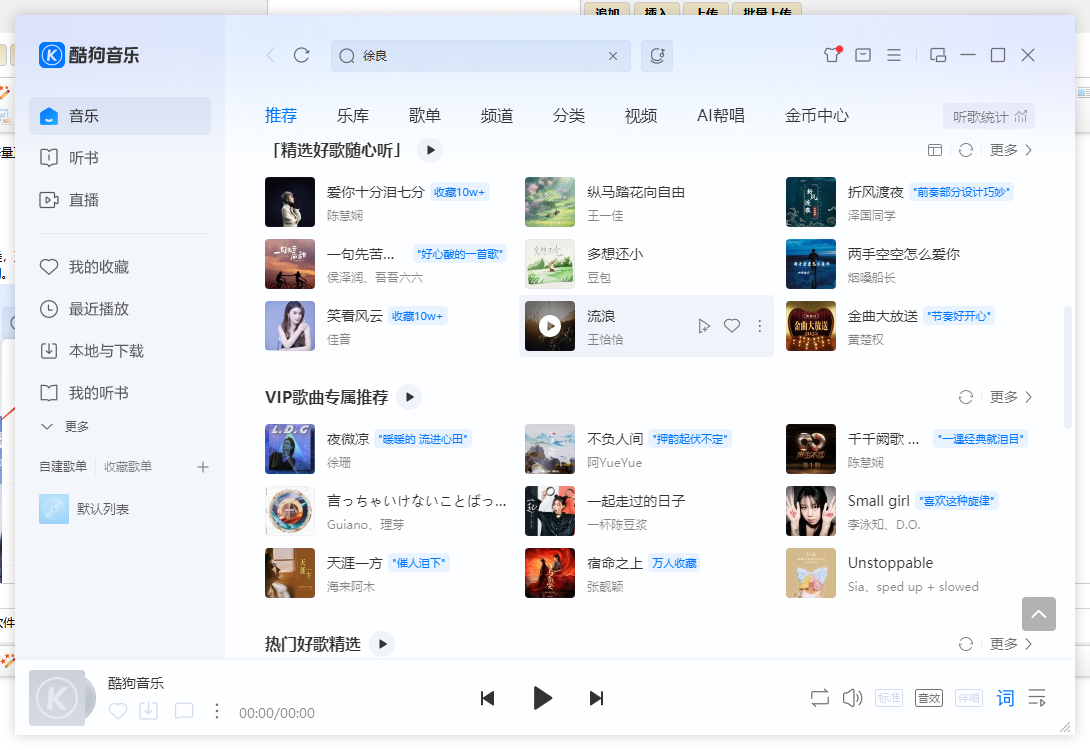Viewport: 1090px width, 750px height.
Task: Go back with the left arrow
Action: [271, 55]
